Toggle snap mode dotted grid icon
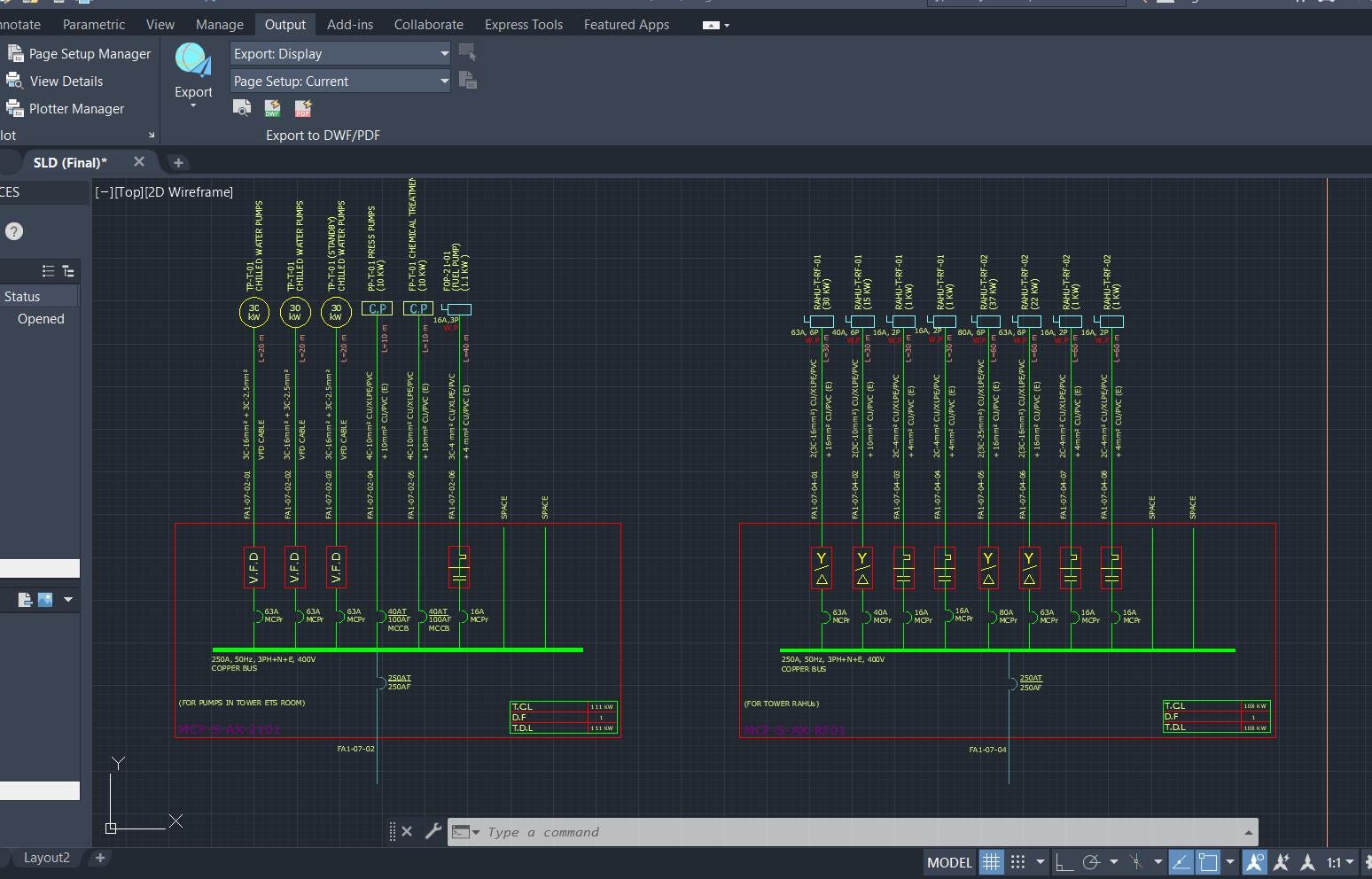 coord(1017,862)
